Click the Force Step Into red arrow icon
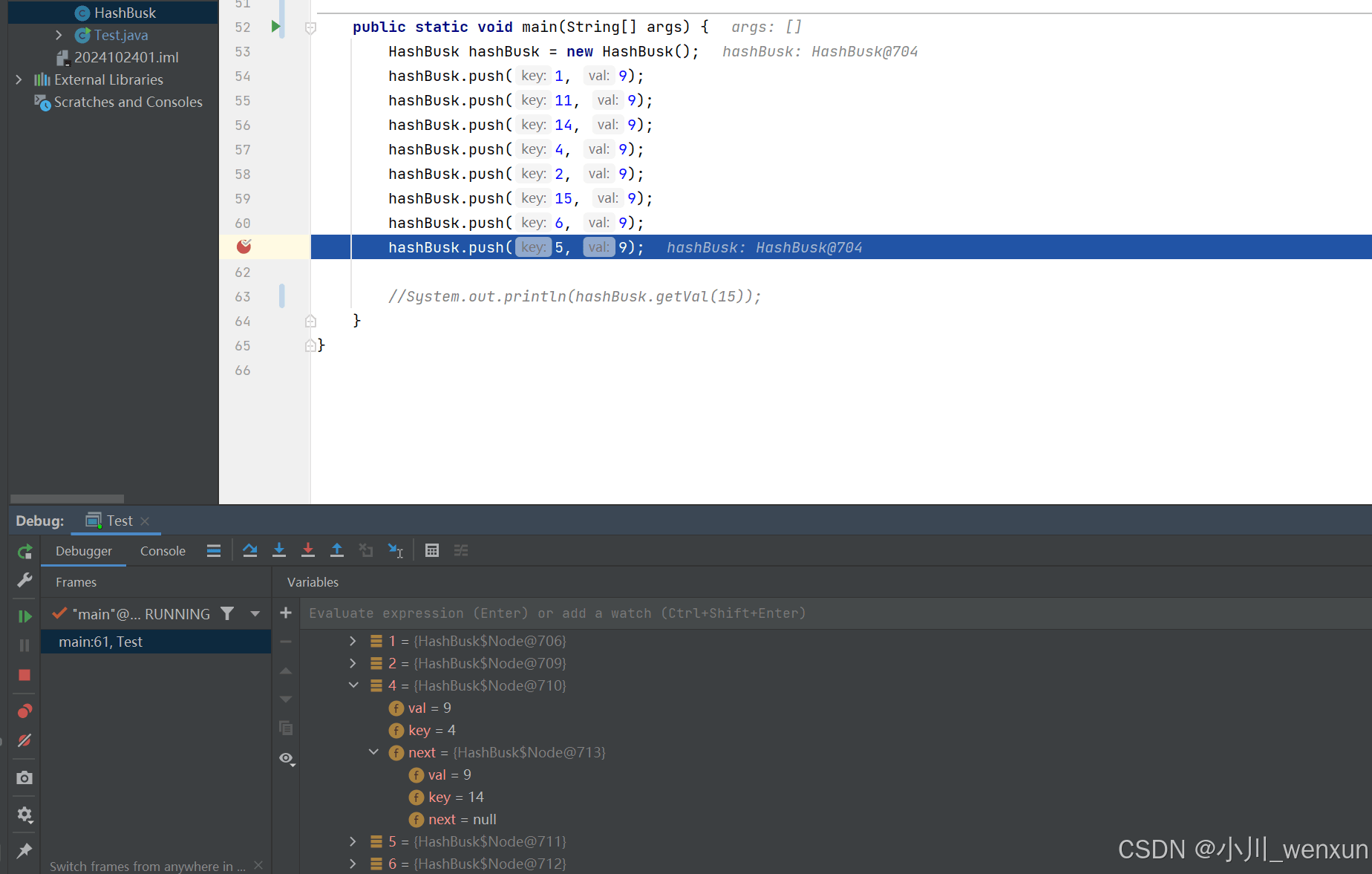Image resolution: width=1372 pixels, height=874 pixels. point(307,550)
